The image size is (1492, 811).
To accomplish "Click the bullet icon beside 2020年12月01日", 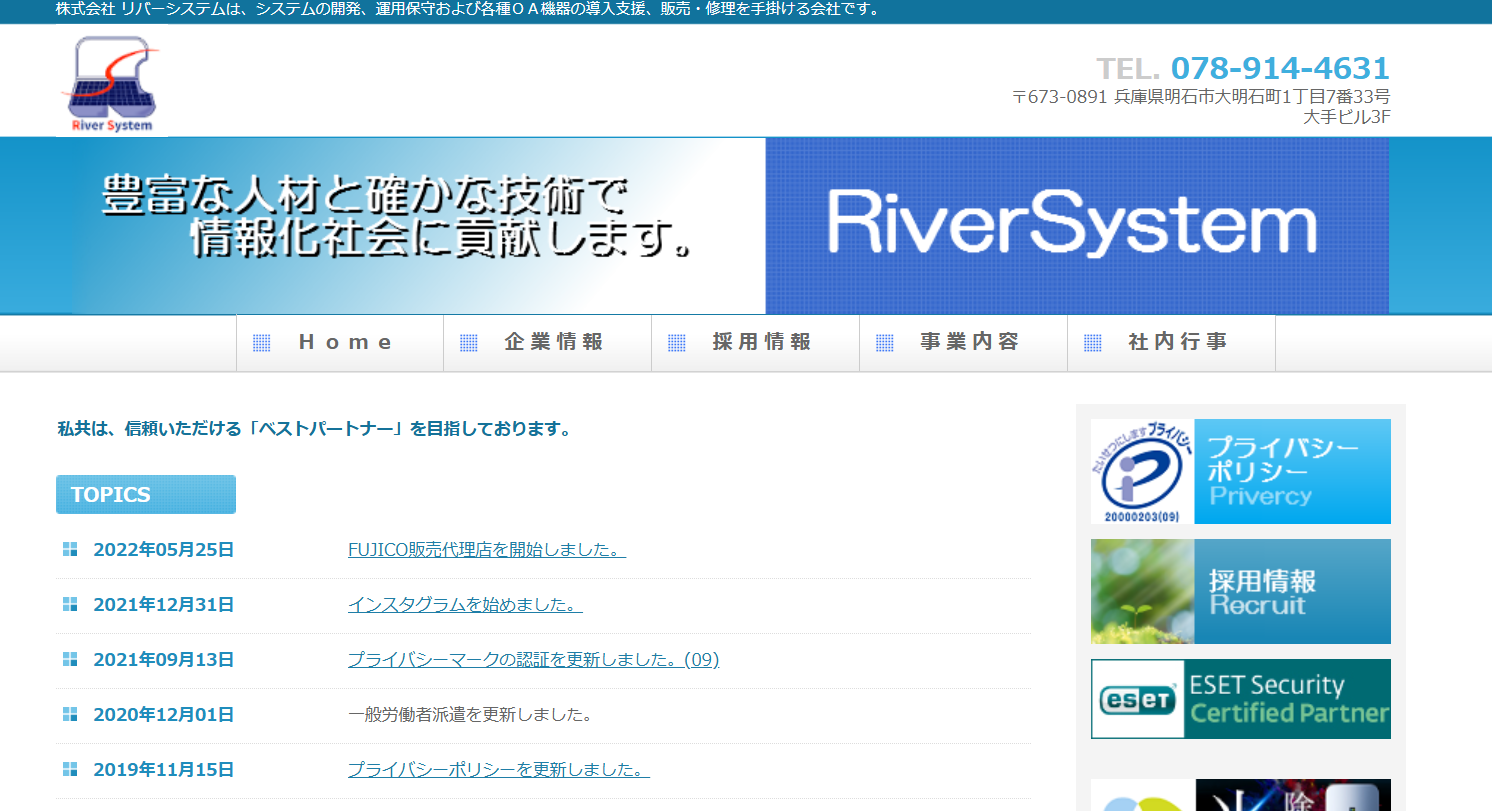I will 70,714.
